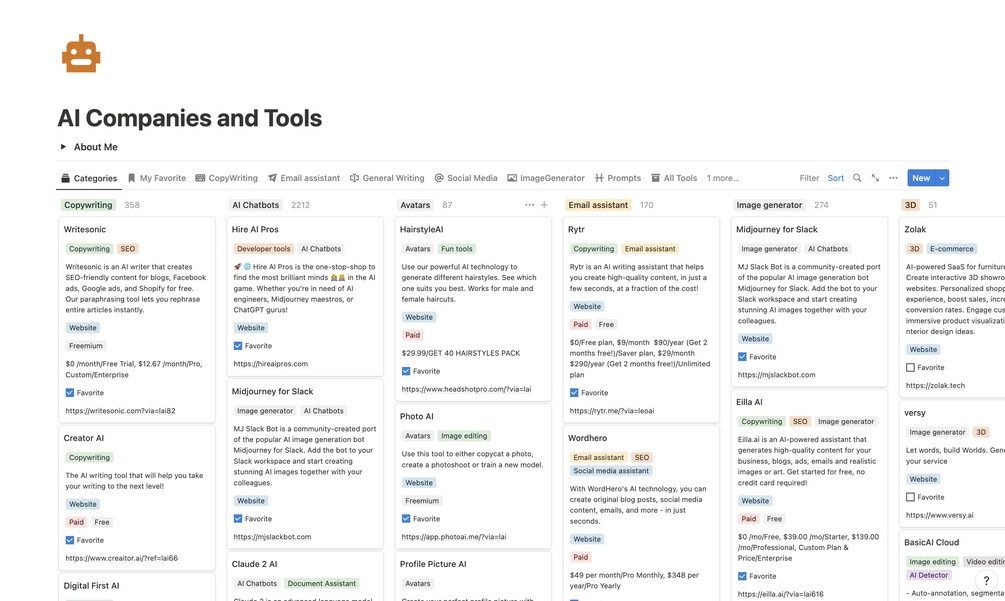Screen dimensions: 1005x601
Task: Open the writesonic.com referral link
Action: [x=120, y=411]
